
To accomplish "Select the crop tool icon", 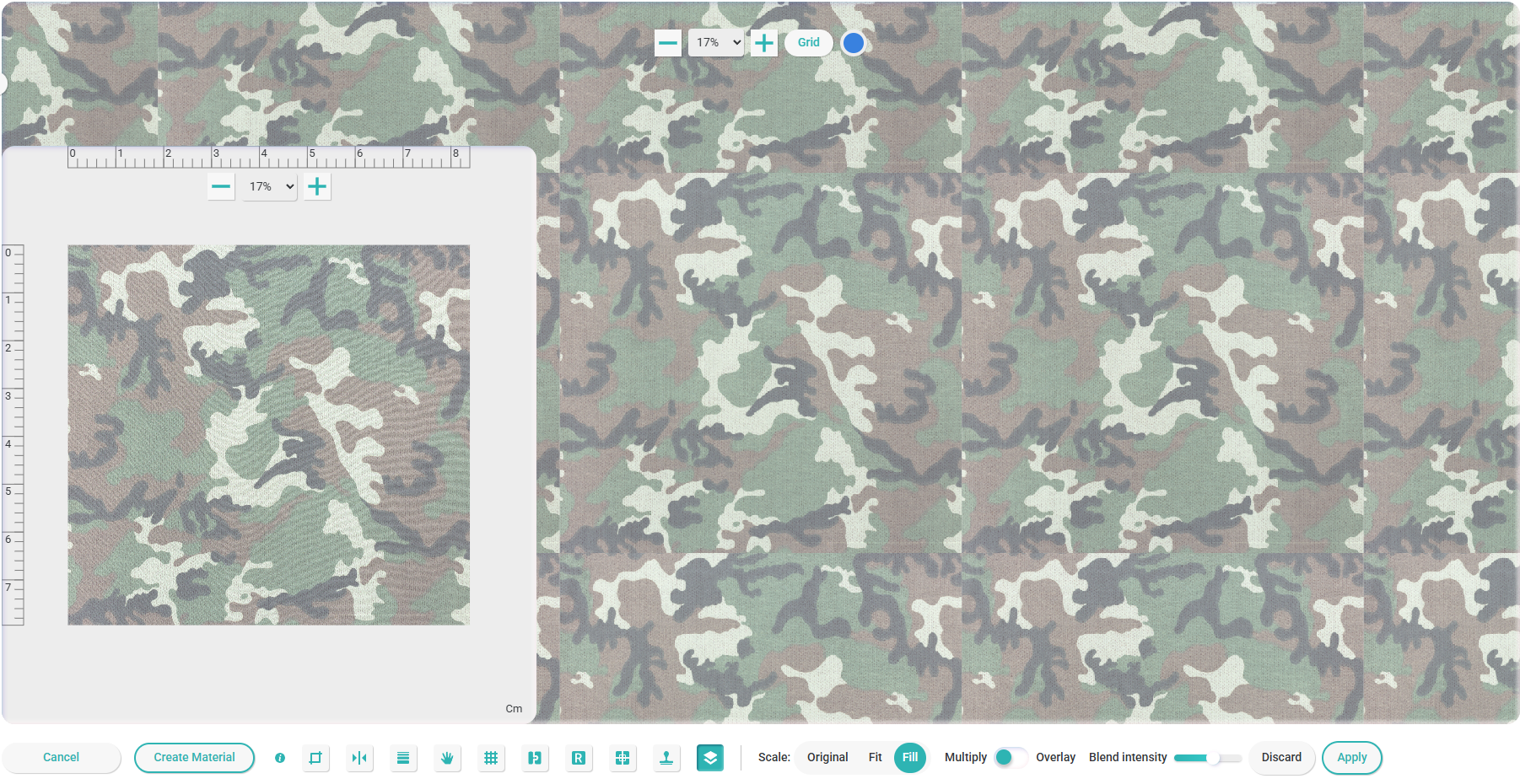I will [x=315, y=758].
